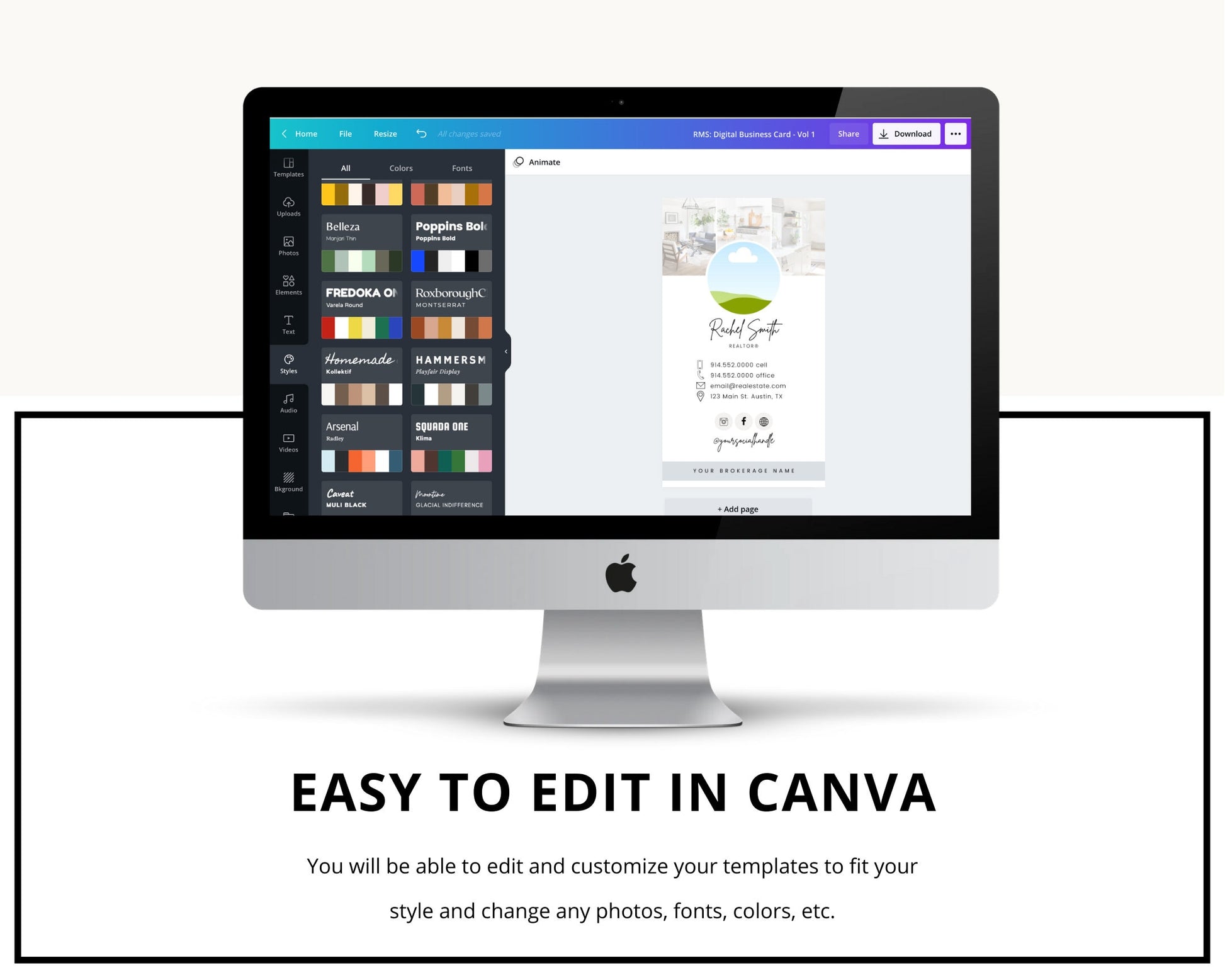Select the All tab in styles panel
The width and height of the screenshot is (1225, 980).
pos(345,168)
